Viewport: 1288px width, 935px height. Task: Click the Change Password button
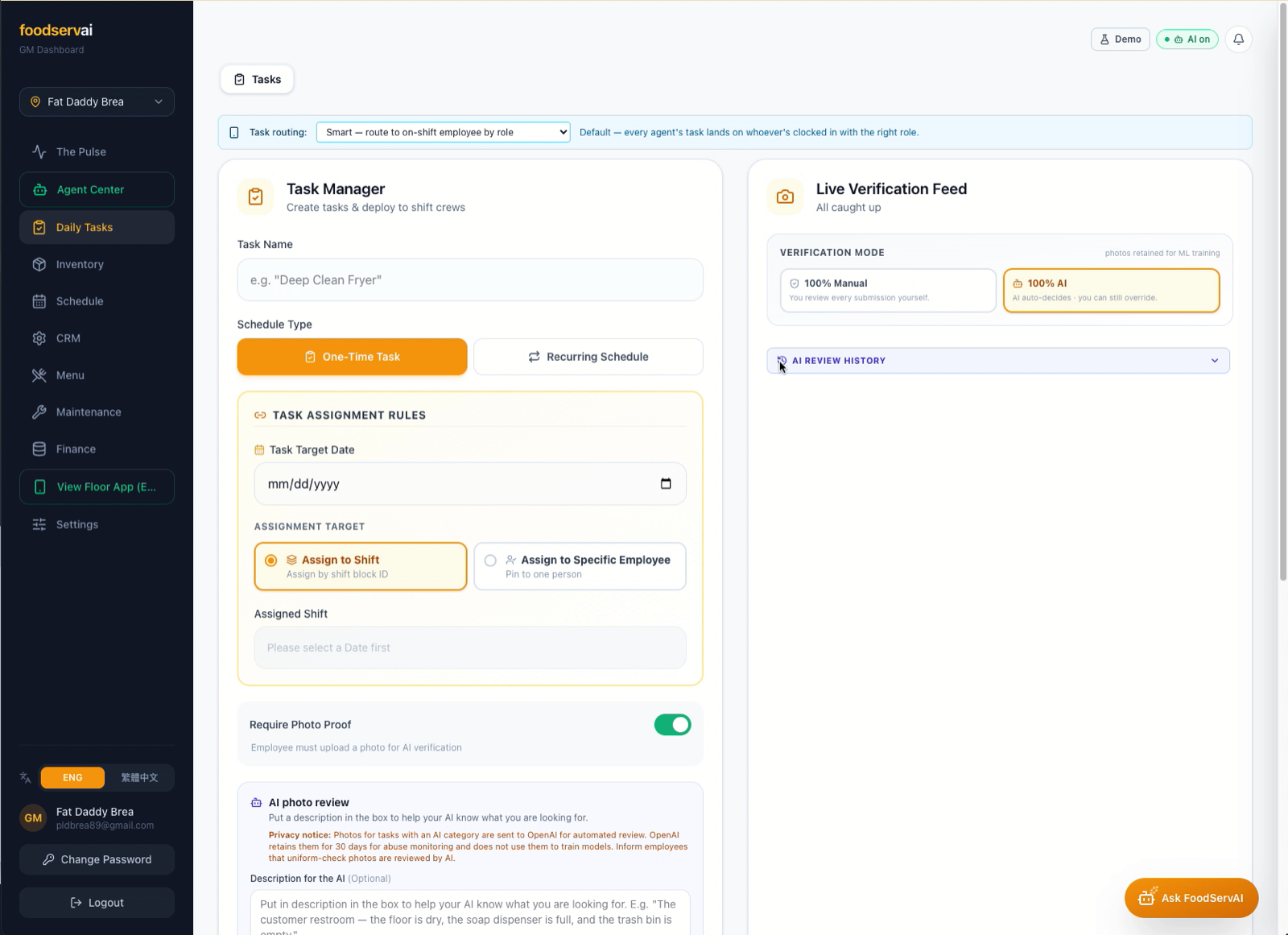coord(97,859)
